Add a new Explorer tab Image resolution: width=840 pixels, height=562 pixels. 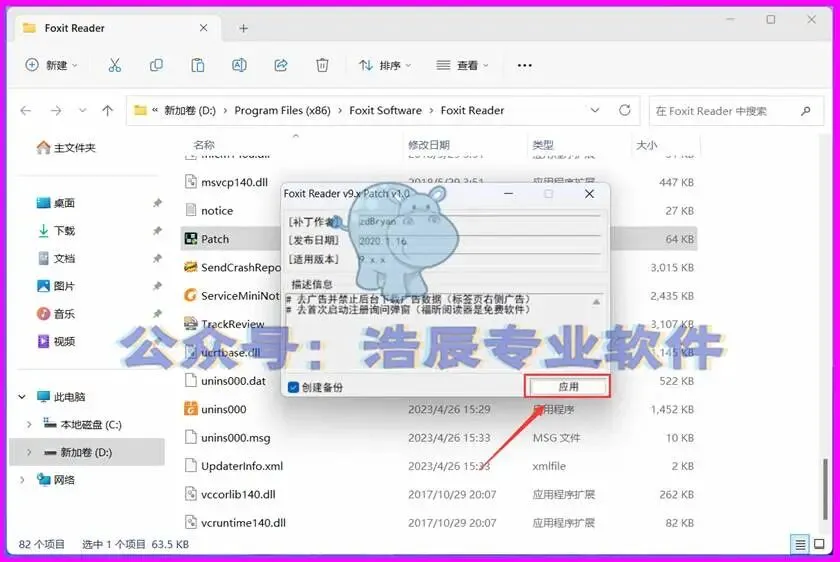244,28
